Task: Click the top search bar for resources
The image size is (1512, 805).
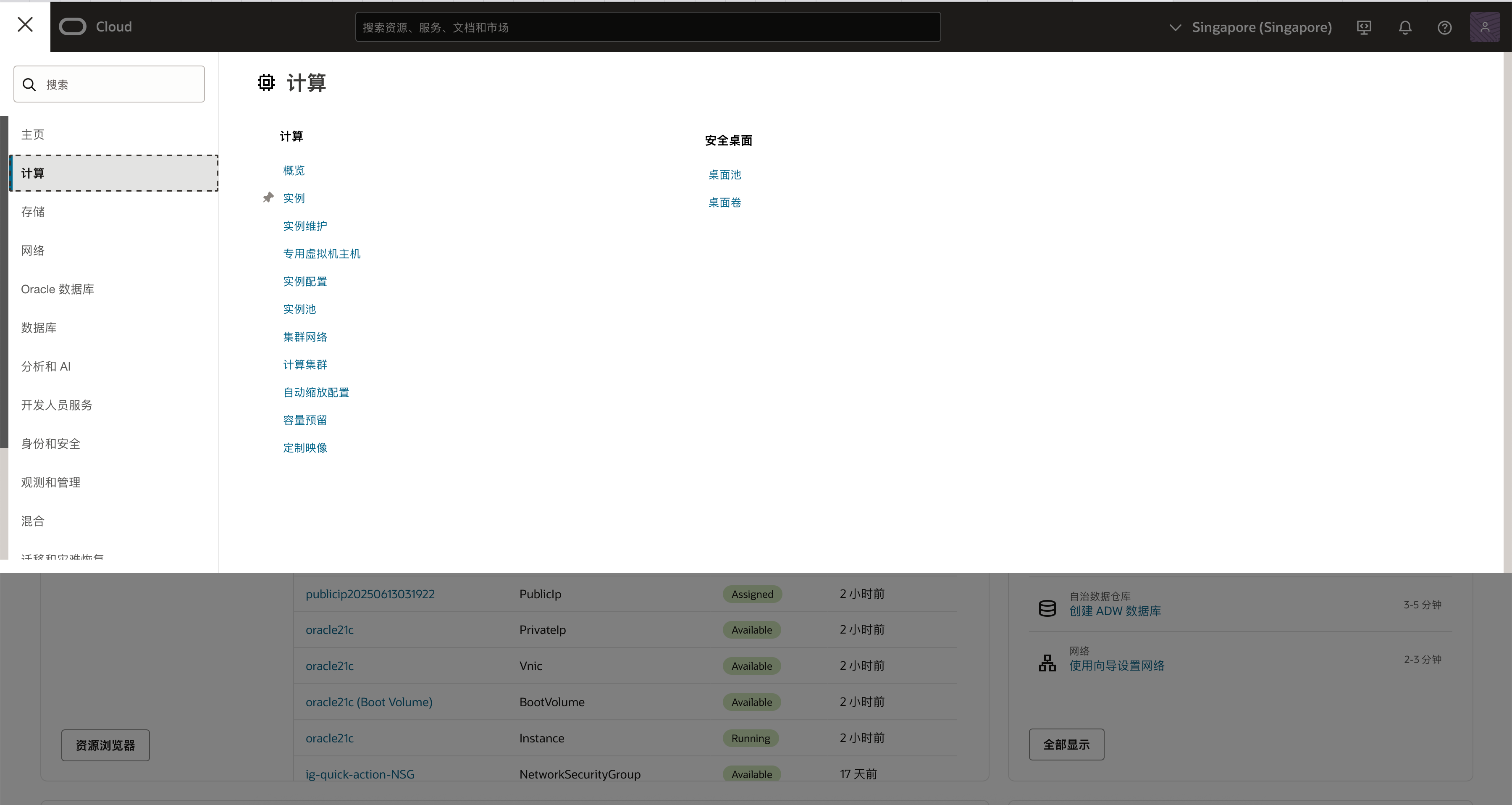Action: point(647,28)
